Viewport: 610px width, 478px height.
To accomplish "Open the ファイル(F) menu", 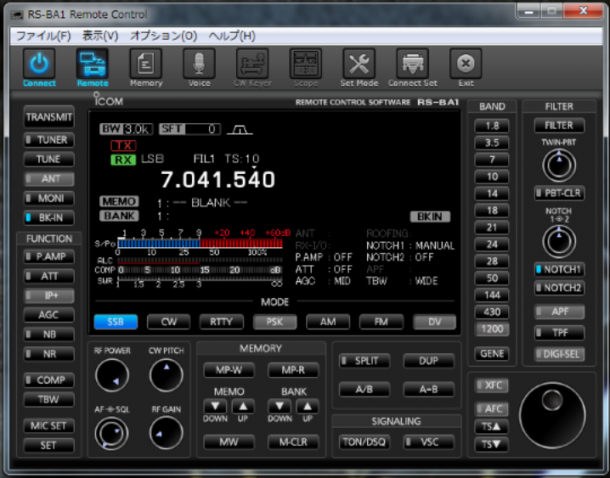I will pos(43,36).
